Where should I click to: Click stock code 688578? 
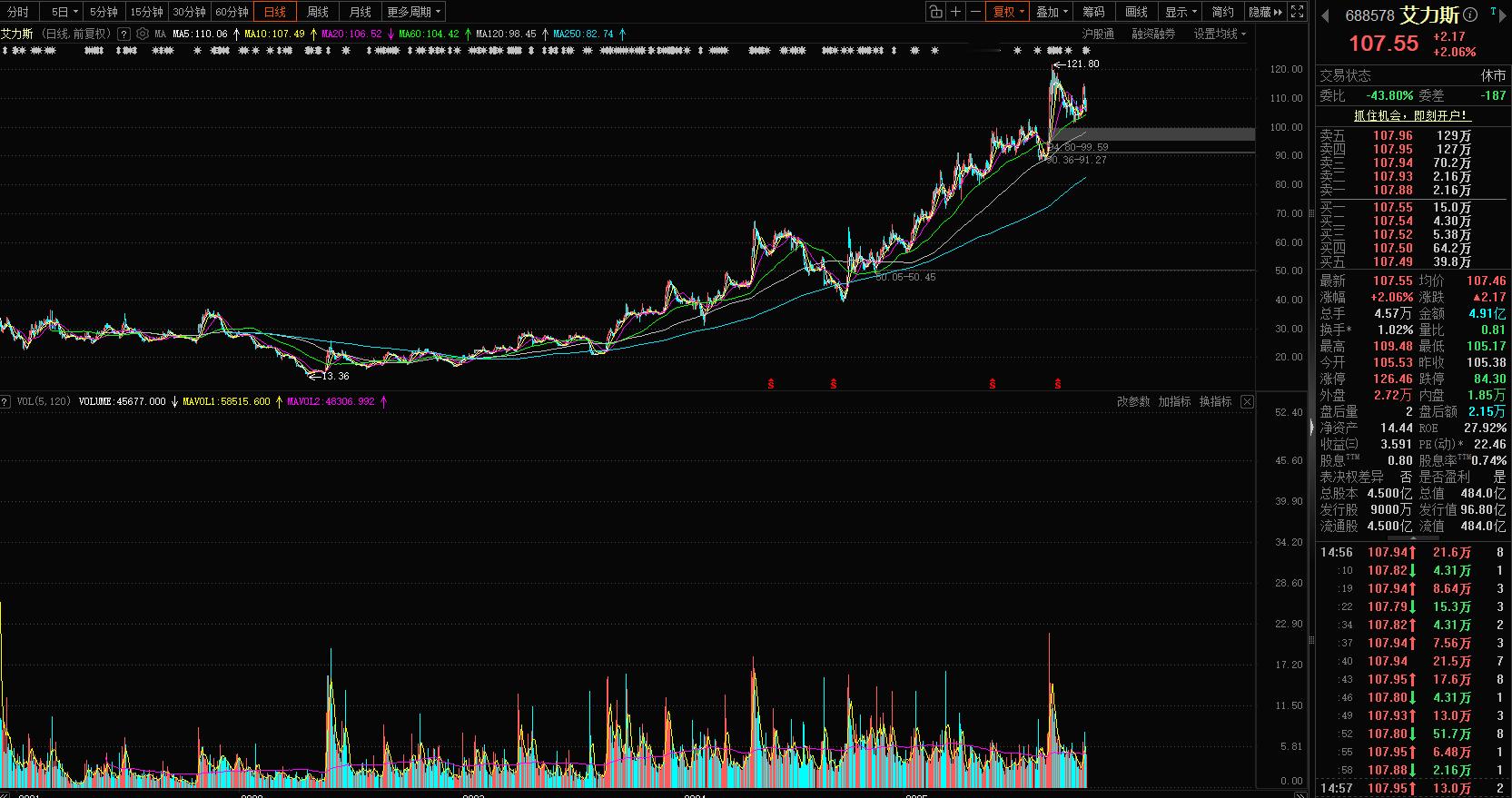tap(1369, 15)
